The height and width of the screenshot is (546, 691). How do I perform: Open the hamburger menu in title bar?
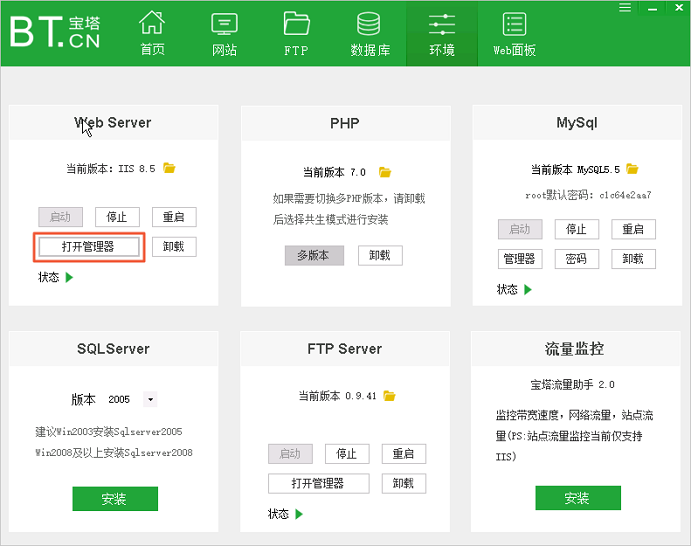click(x=625, y=7)
